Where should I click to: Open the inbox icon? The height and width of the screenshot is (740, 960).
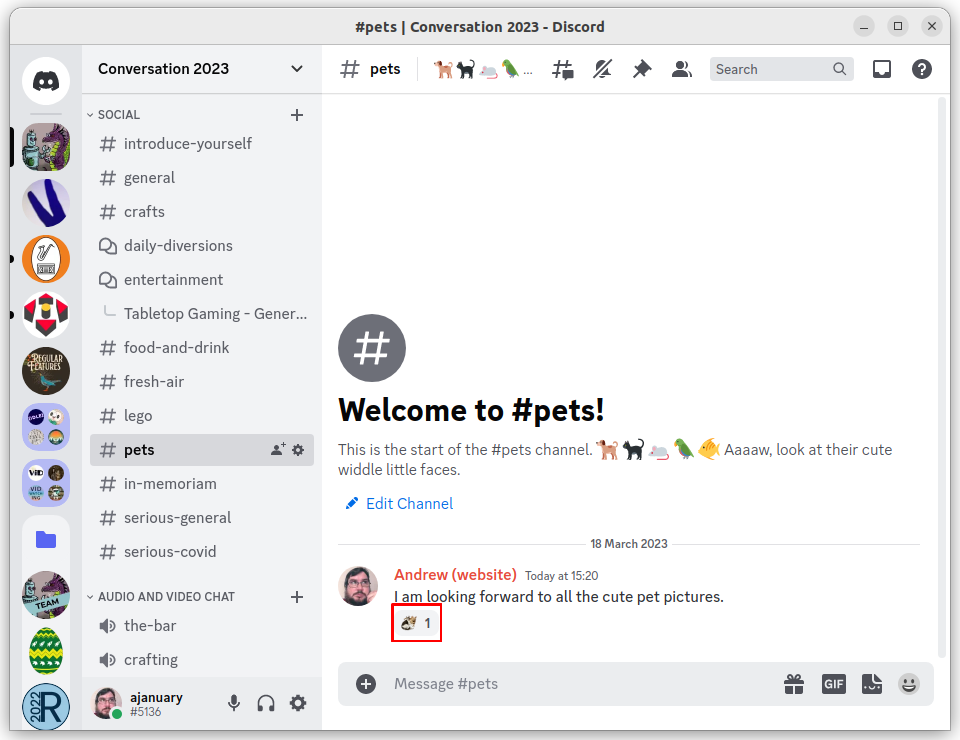tap(882, 69)
